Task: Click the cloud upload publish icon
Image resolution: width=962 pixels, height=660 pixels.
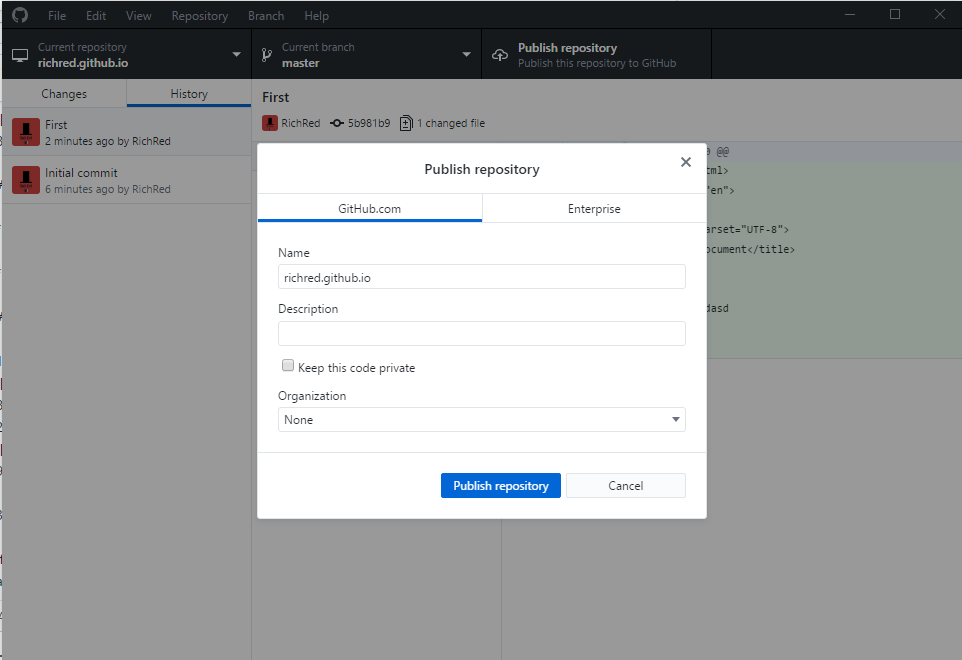Action: (500, 55)
